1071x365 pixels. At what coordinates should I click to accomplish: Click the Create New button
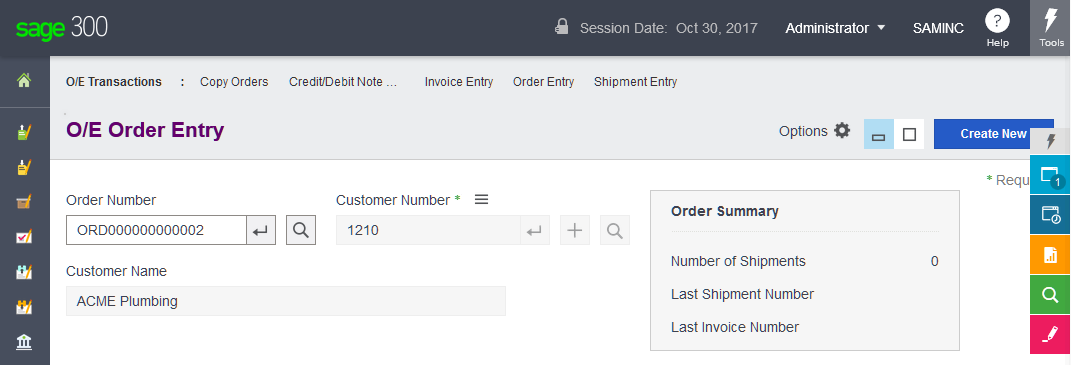click(993, 134)
